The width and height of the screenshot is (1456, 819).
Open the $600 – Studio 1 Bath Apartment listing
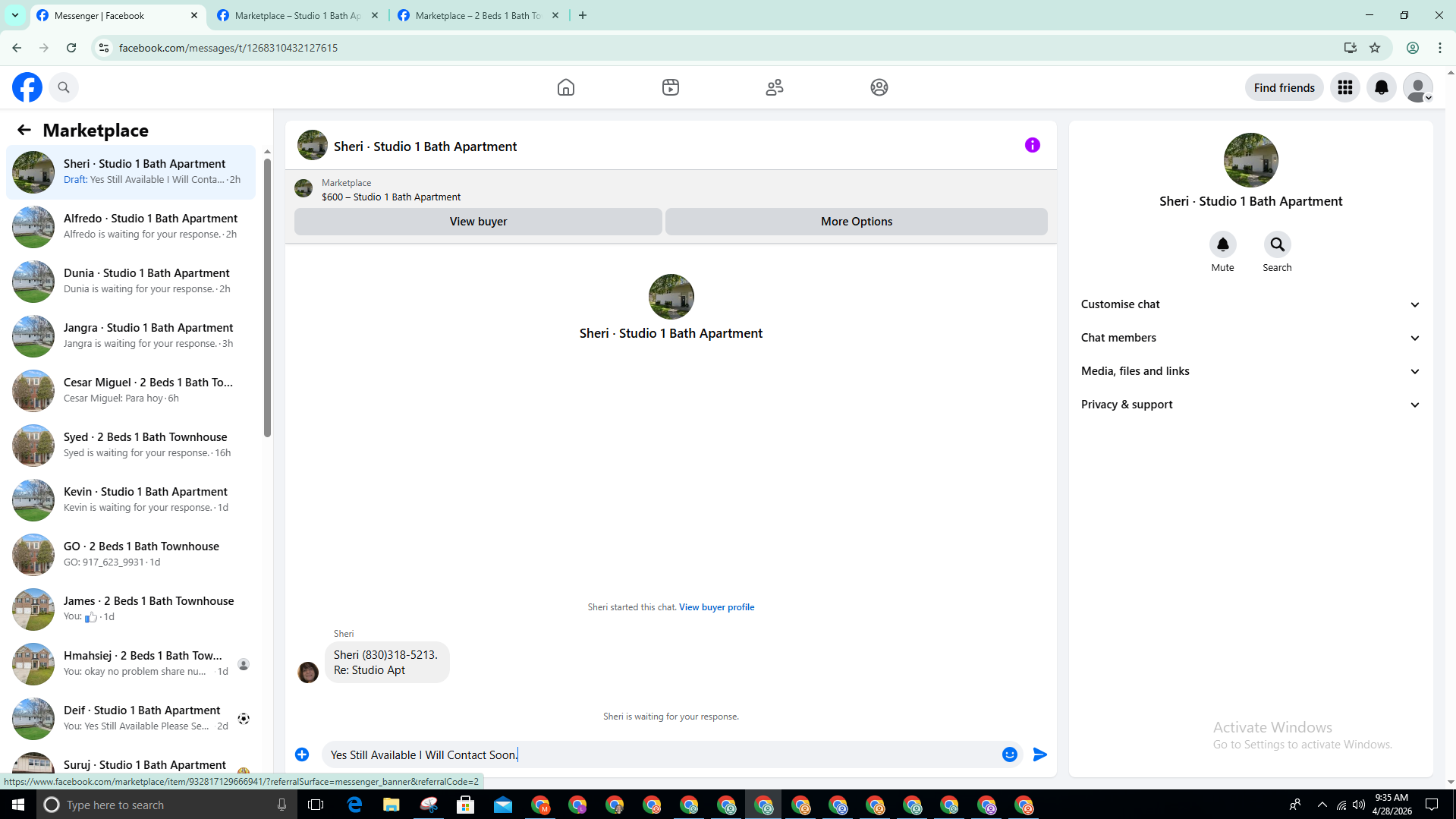[x=391, y=197]
